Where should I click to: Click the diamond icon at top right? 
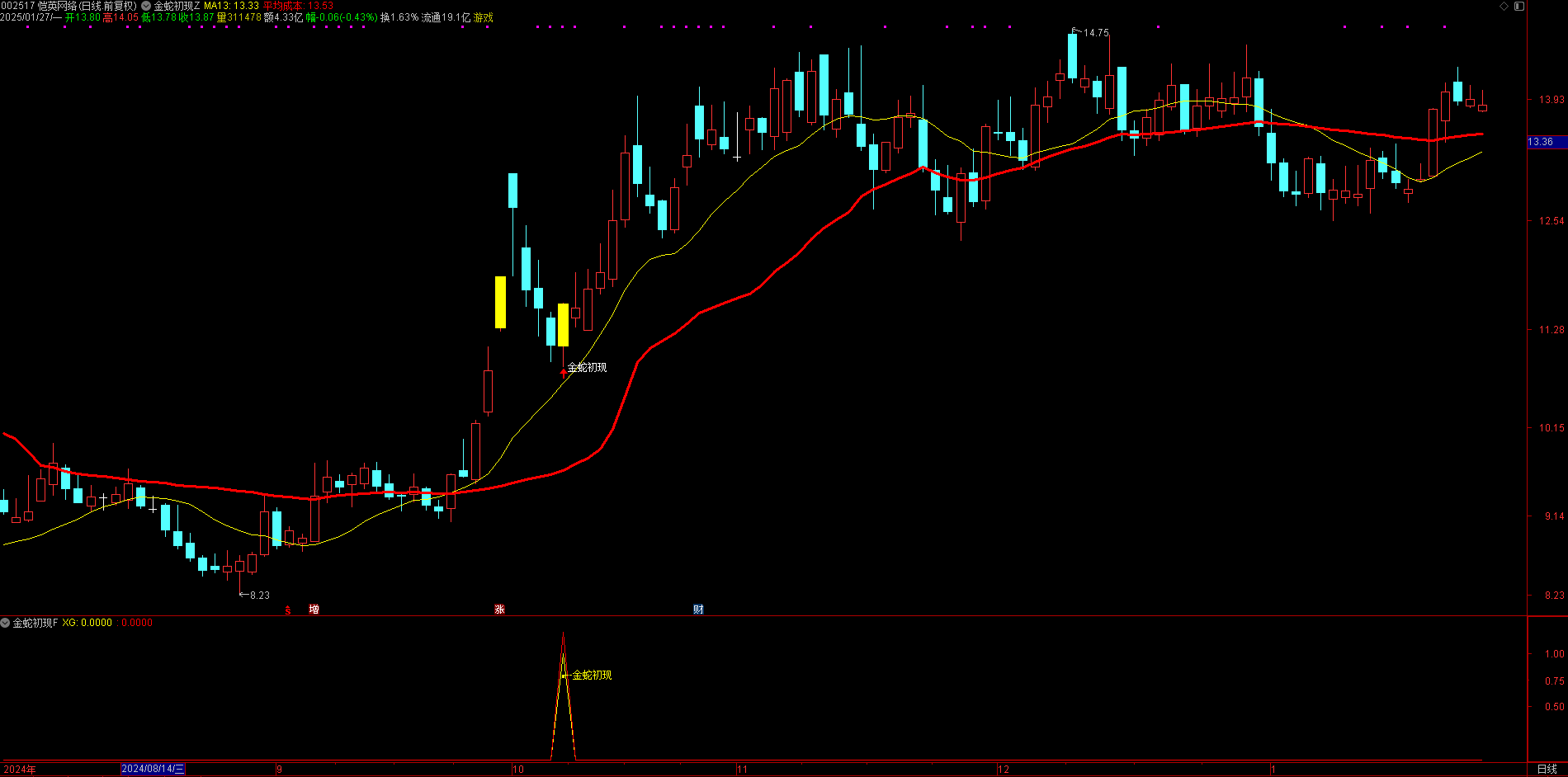coord(1504,6)
